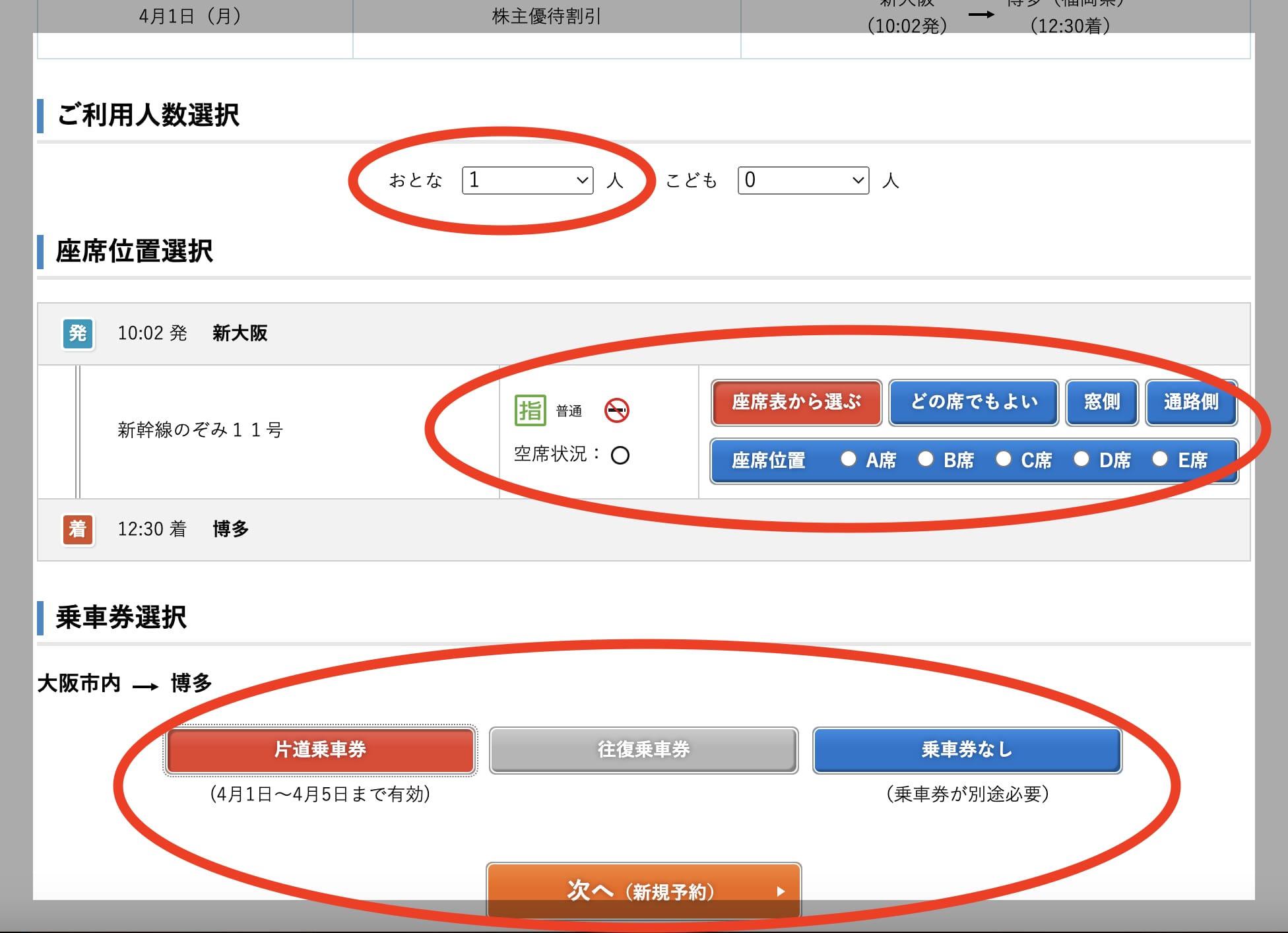Select the A席 seat position radio
The height and width of the screenshot is (933, 1288).
tap(849, 460)
